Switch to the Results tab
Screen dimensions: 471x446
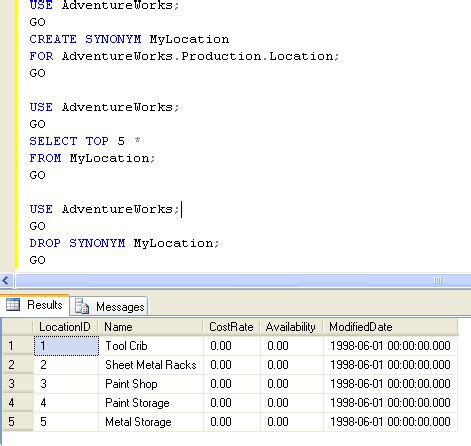tap(35, 305)
